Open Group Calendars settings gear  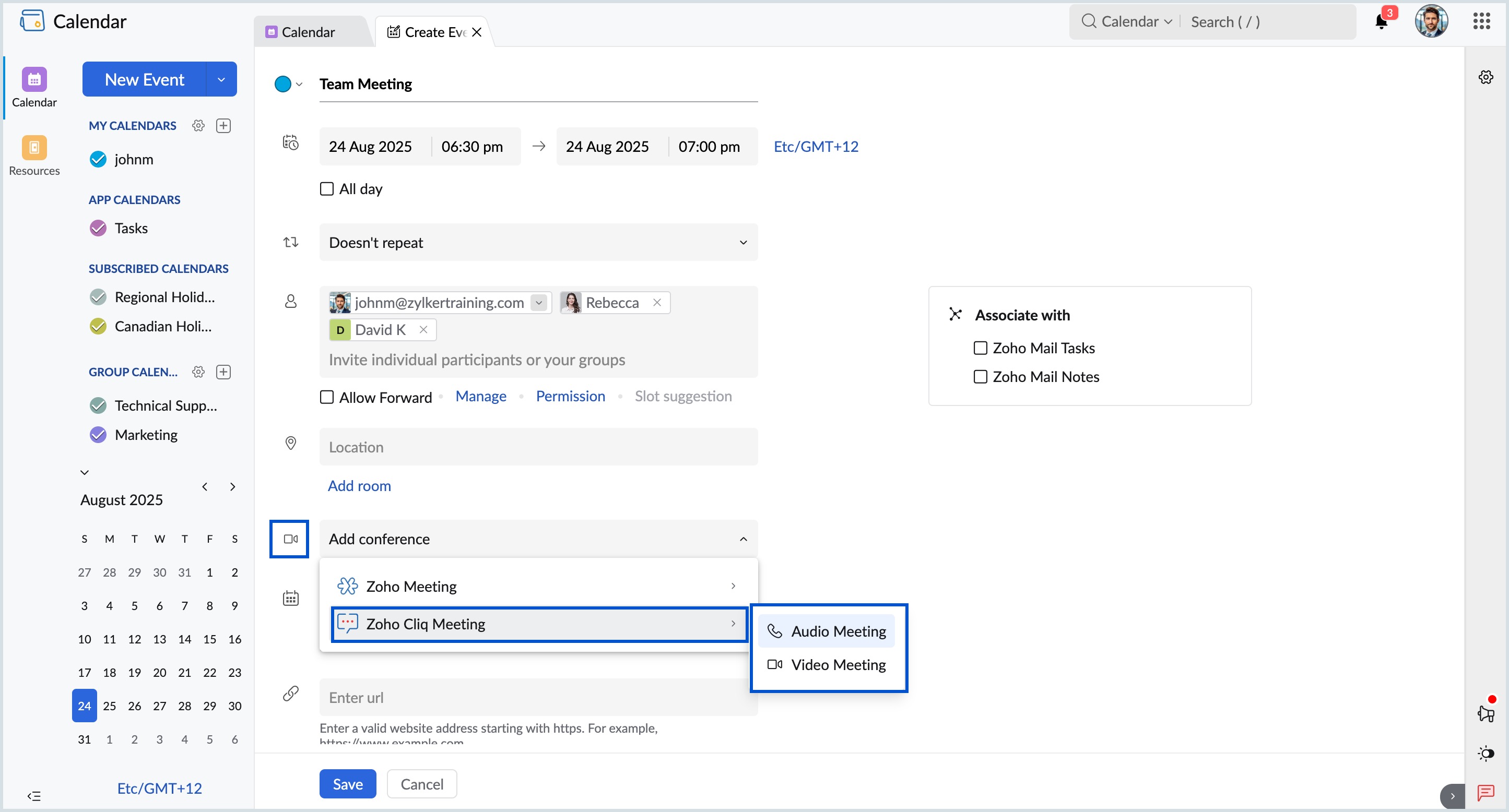pos(198,372)
